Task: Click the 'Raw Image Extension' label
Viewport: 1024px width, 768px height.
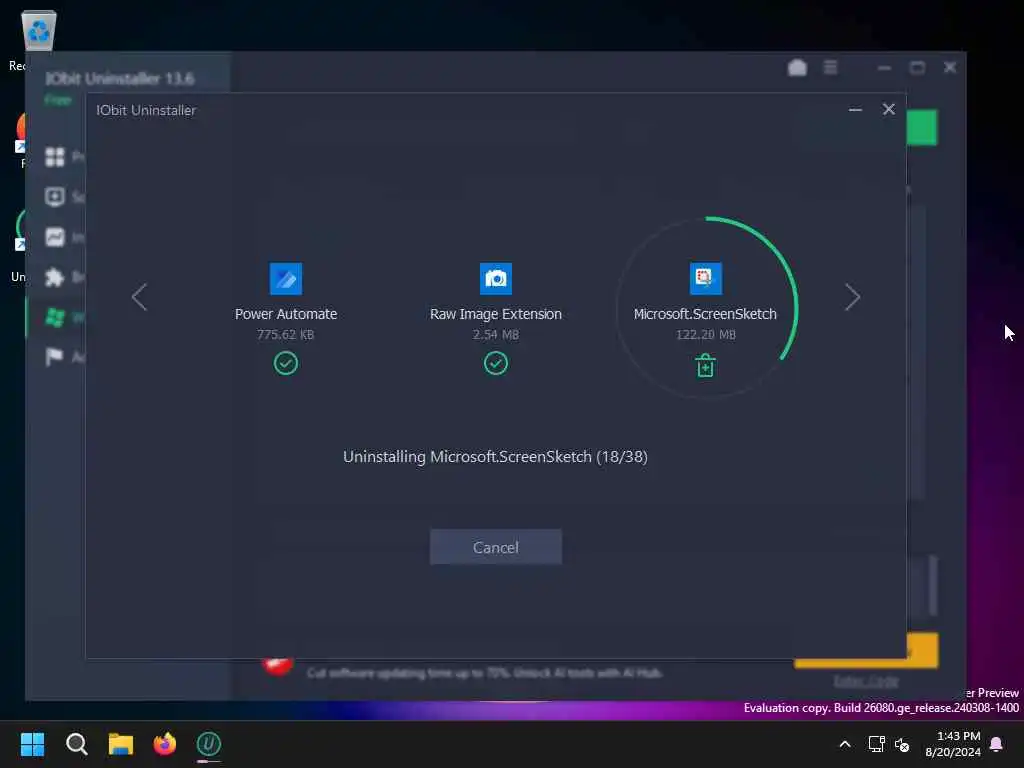Action: [x=496, y=314]
